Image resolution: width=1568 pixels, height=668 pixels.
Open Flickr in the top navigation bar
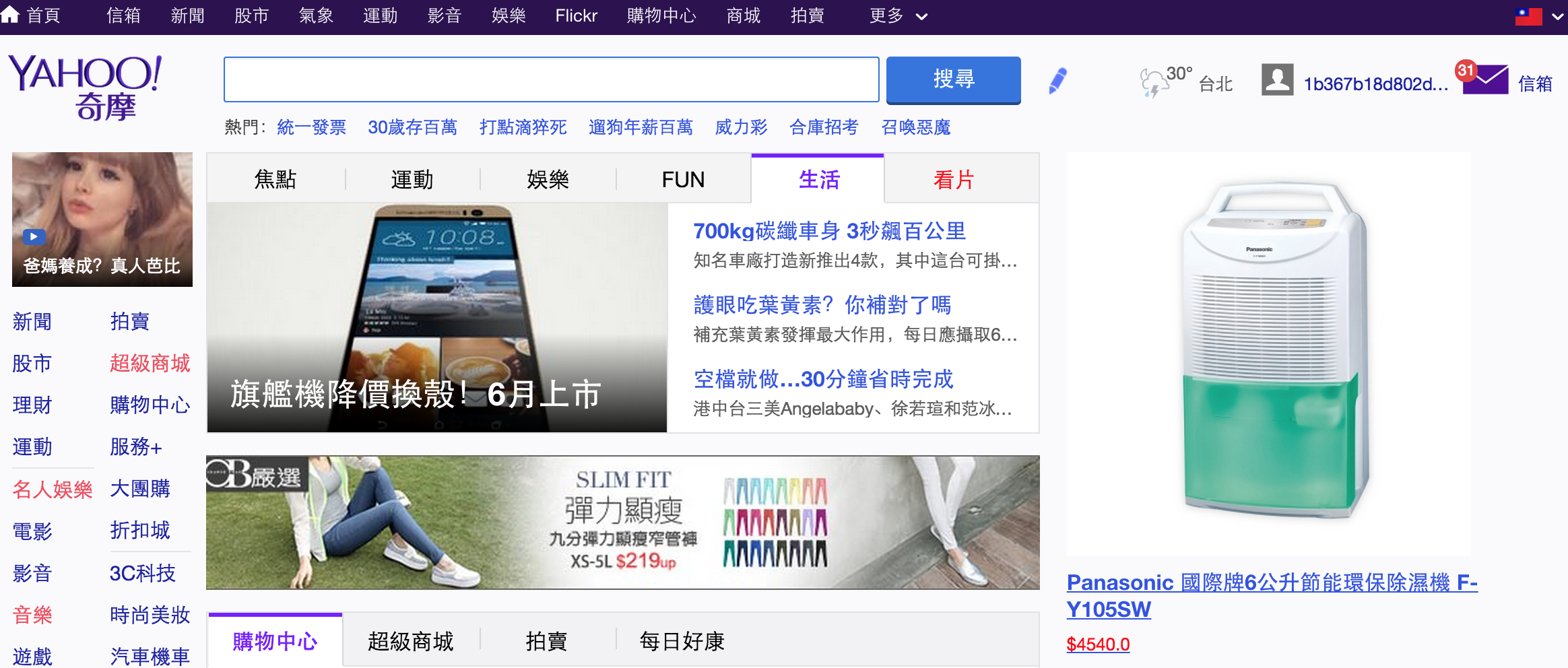(576, 15)
